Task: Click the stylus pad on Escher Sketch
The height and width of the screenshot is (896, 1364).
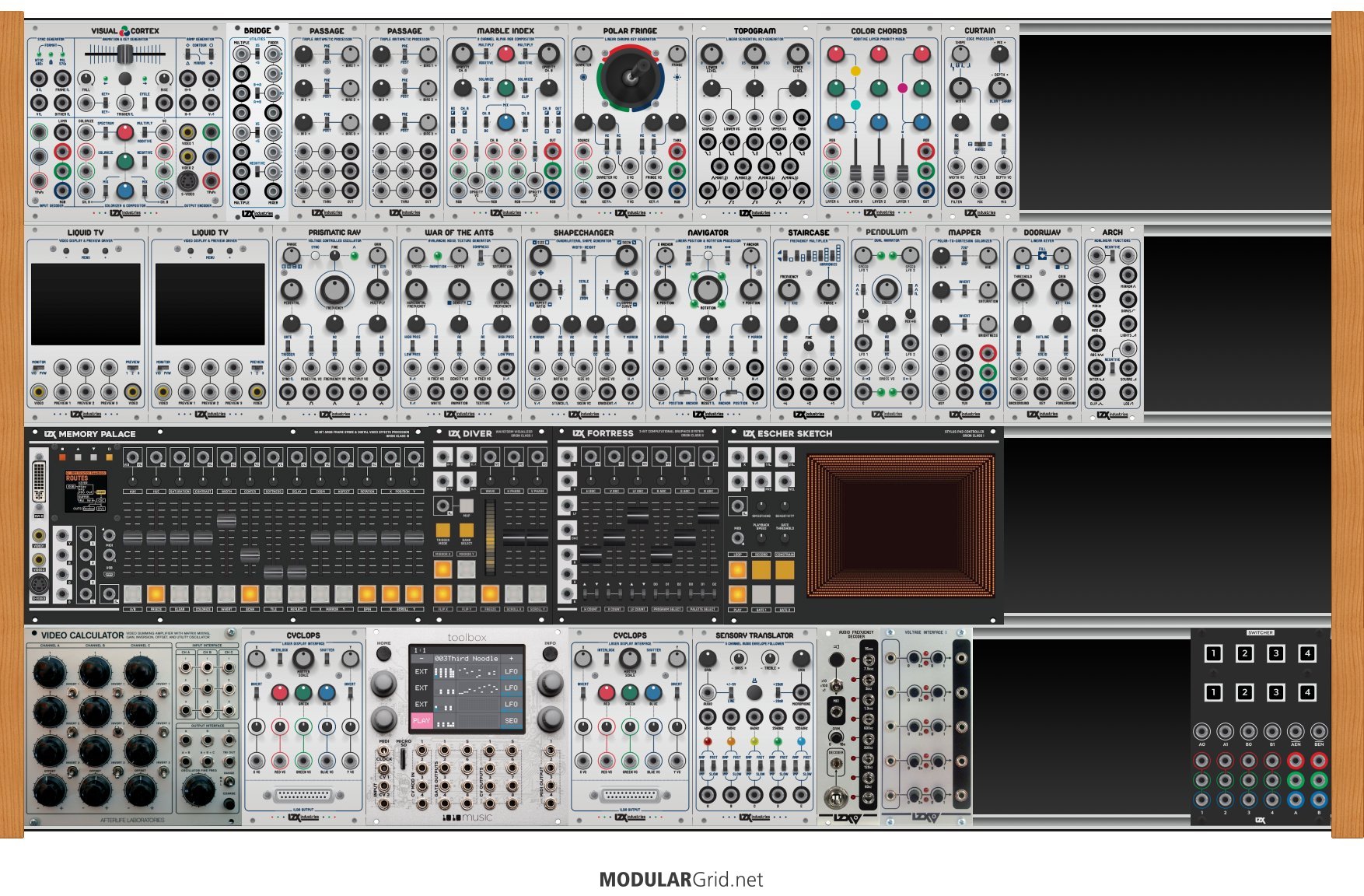Action: click(901, 527)
